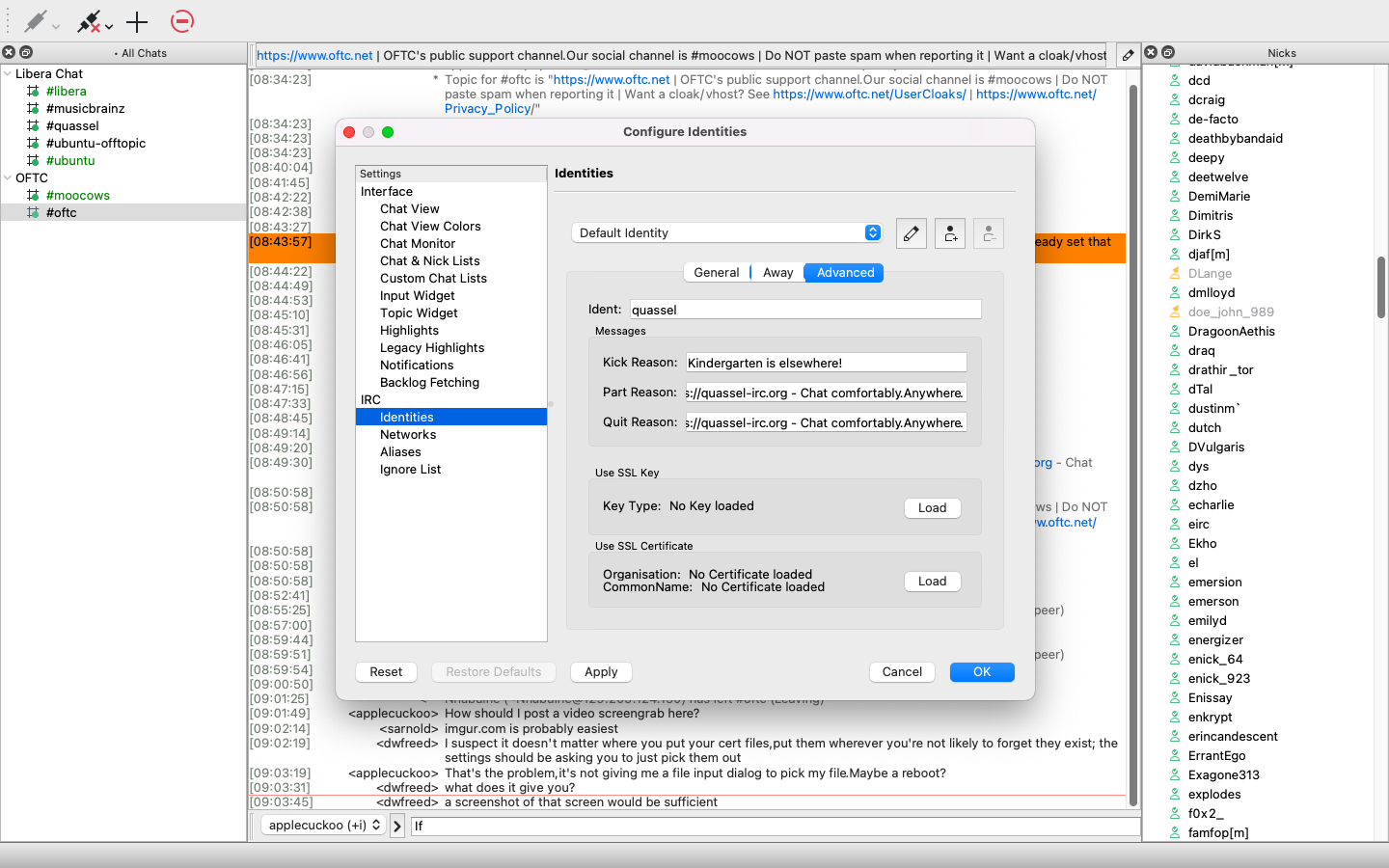The width and height of the screenshot is (1389, 868).
Task: Rename identity with the pencil icon button
Action: [912, 233]
